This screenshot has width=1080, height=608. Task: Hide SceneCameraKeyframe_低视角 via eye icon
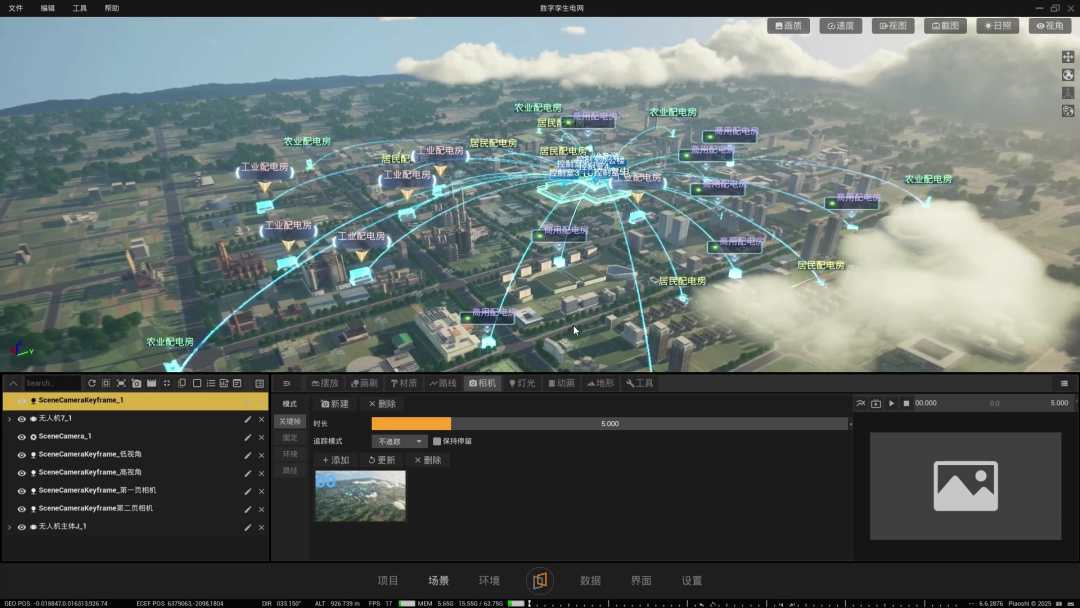point(21,454)
